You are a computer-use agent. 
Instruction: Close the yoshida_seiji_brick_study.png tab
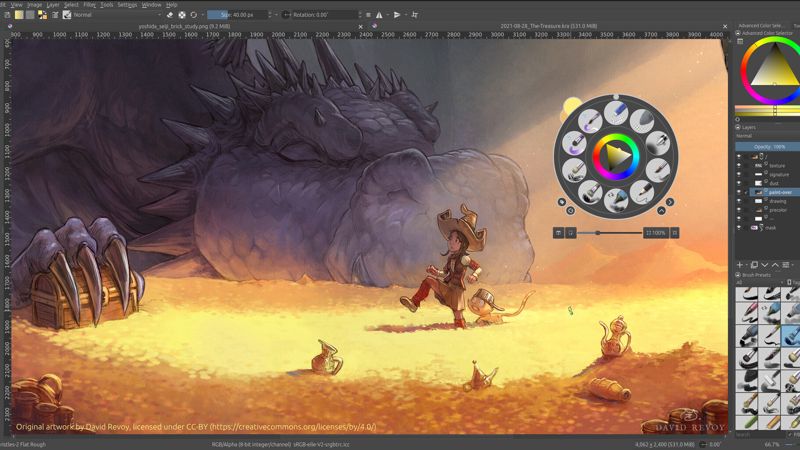(x=361, y=27)
